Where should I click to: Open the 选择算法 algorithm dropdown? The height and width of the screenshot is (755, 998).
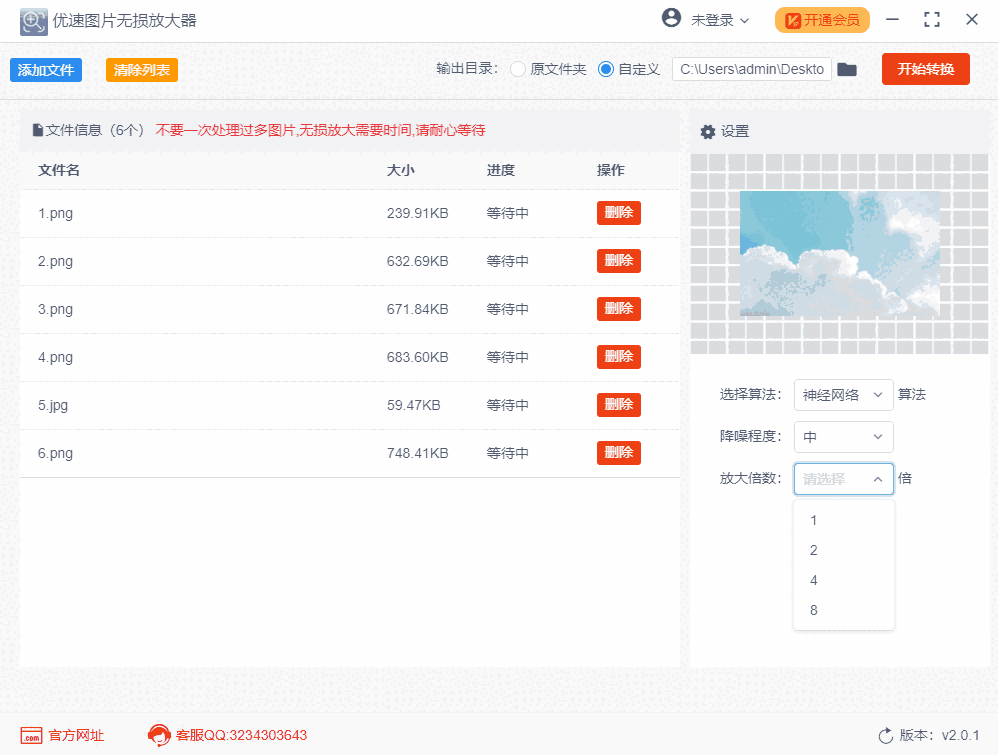click(x=844, y=395)
